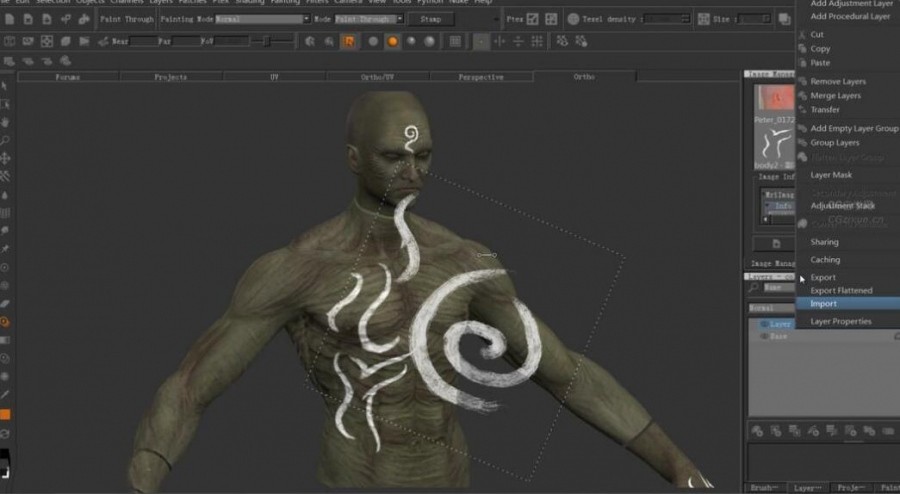Choose Remove Layers in context menu

point(838,81)
